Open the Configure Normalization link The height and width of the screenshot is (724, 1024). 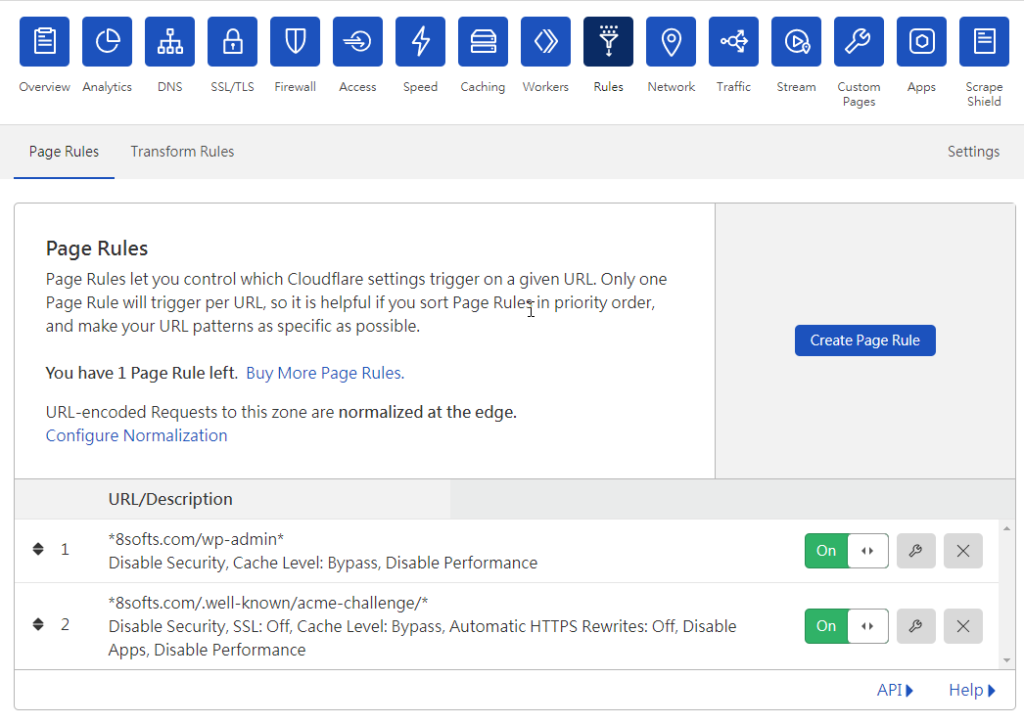(x=136, y=435)
